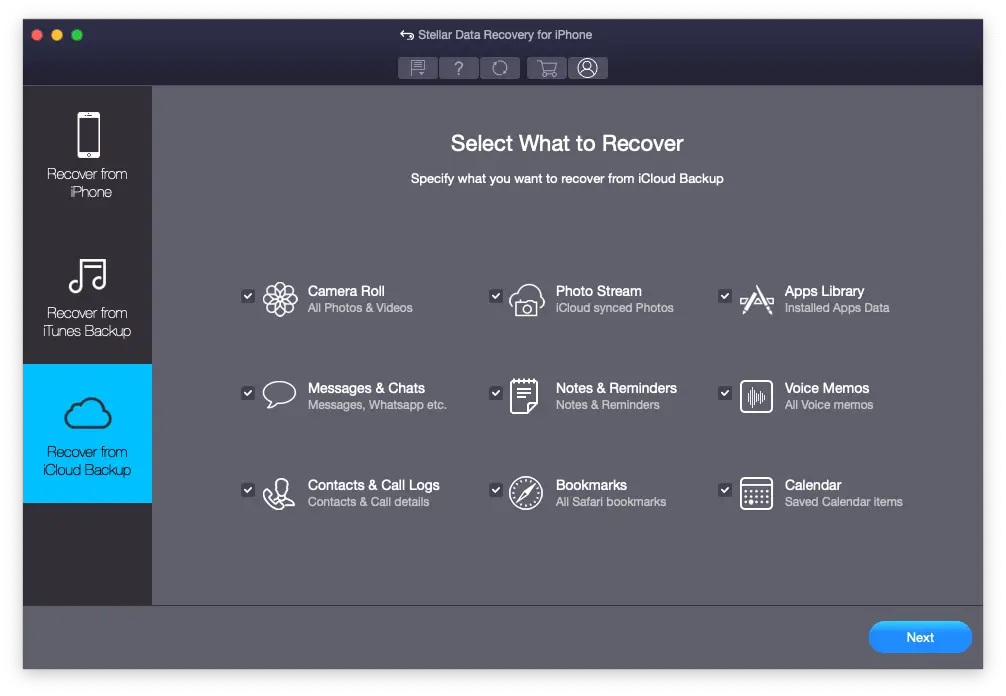Image resolution: width=1006 pixels, height=696 pixels.
Task: Click the Voice Memos waveform icon
Action: pos(756,396)
